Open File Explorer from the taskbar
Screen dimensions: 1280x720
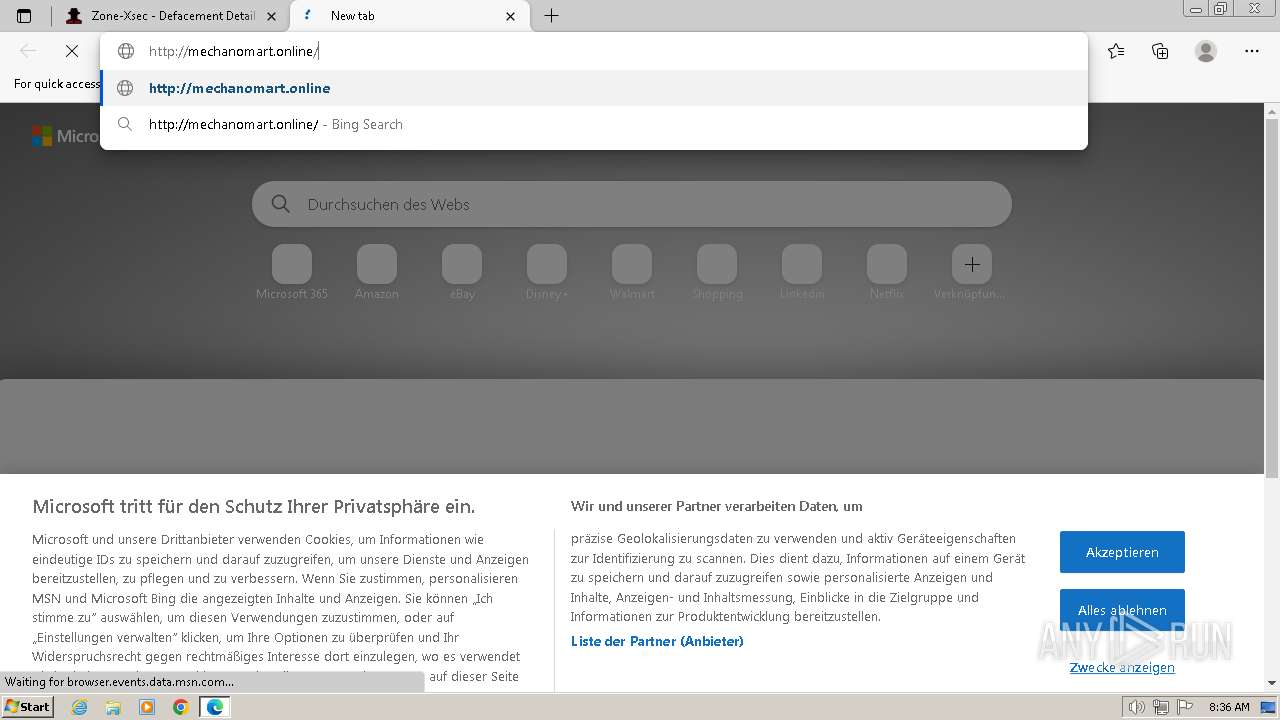113,707
